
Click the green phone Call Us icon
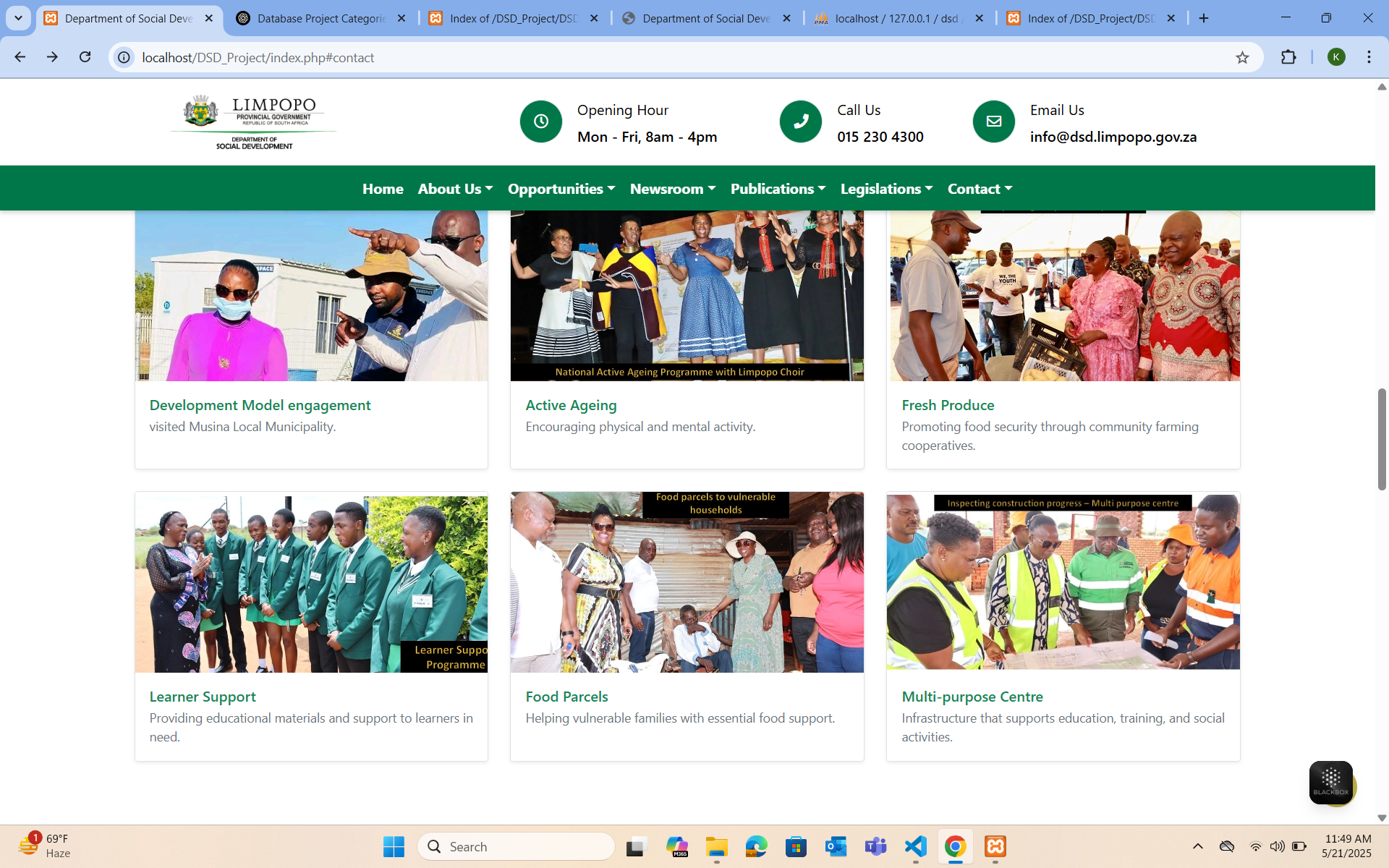pyautogui.click(x=800, y=122)
